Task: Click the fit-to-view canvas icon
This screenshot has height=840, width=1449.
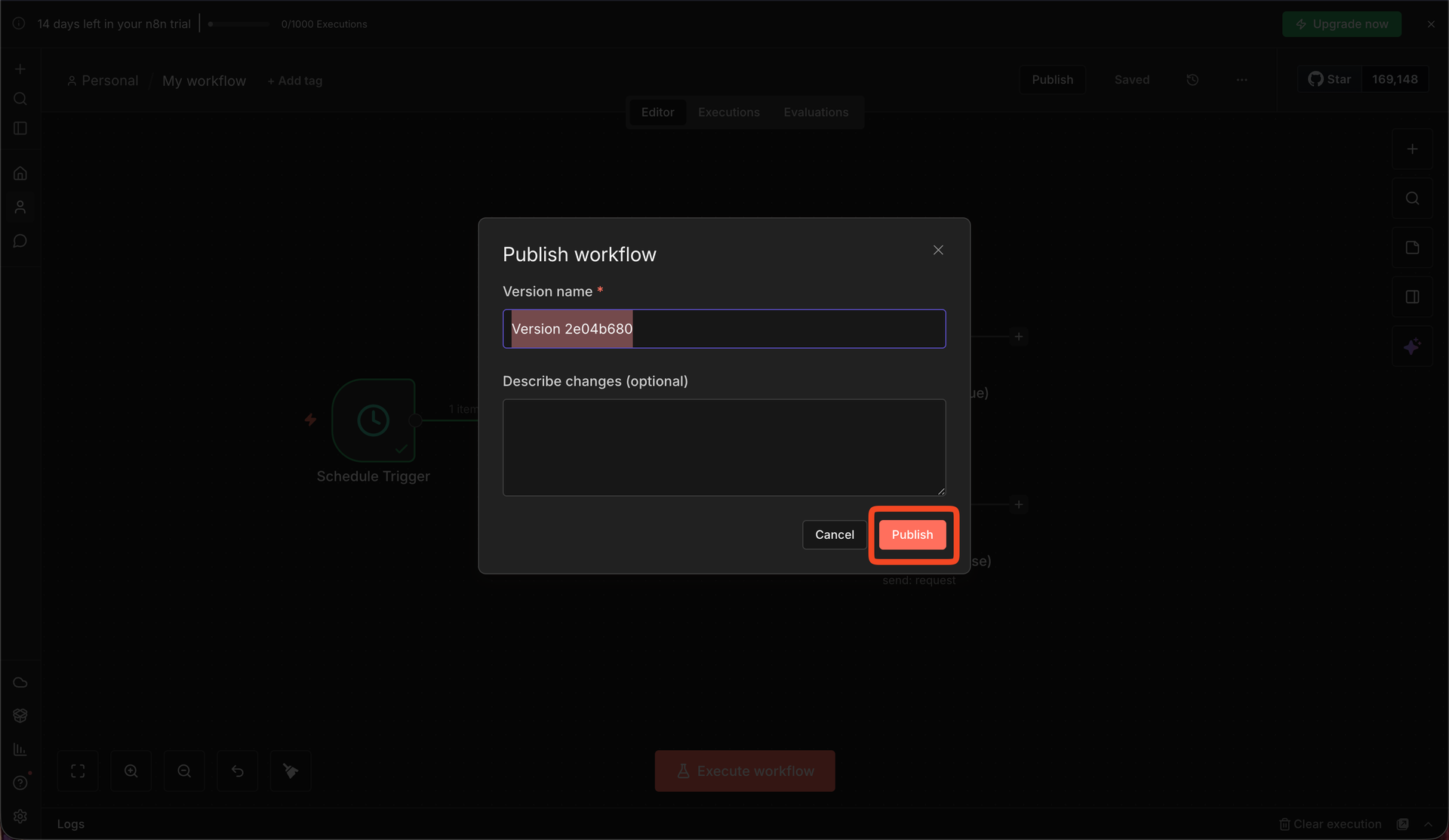Action: tap(78, 771)
